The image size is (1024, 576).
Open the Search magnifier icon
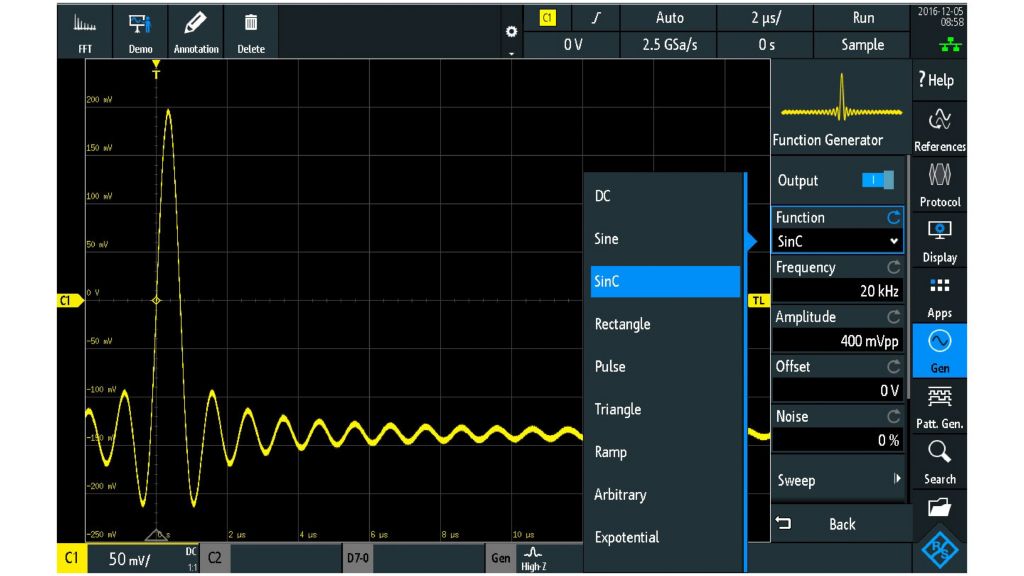pos(939,461)
